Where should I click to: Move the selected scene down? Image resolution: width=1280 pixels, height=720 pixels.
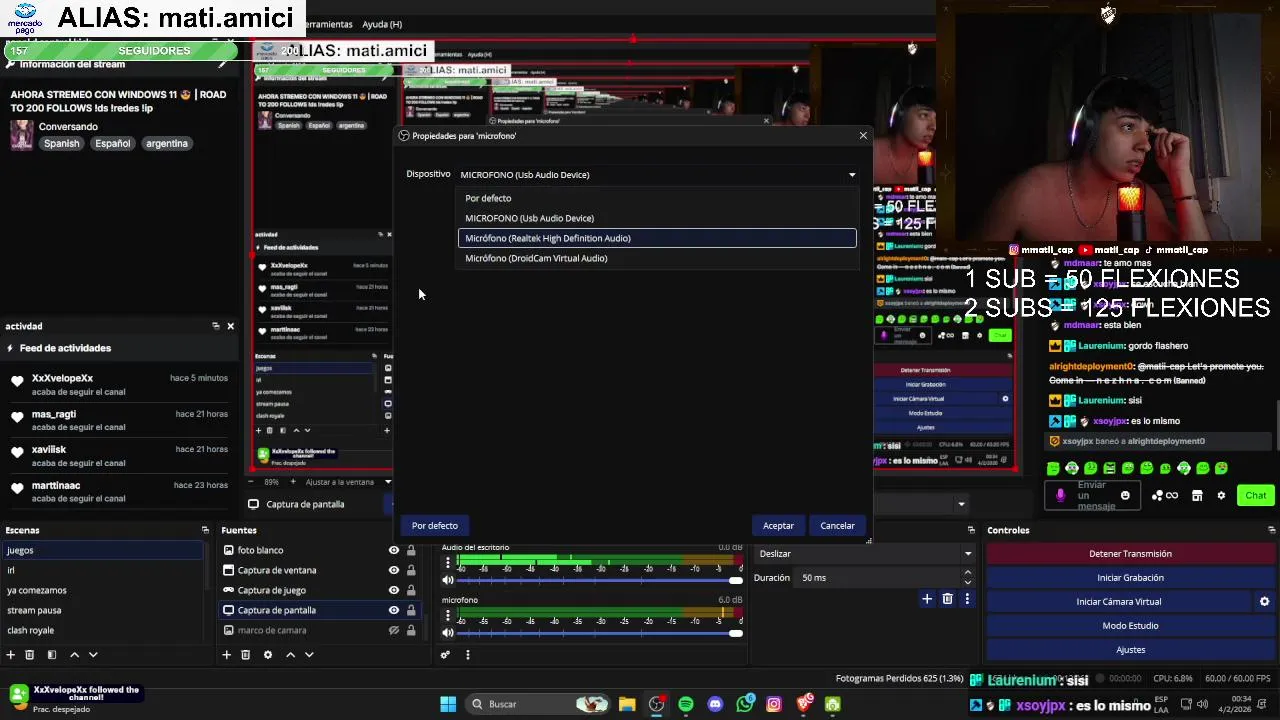click(93, 655)
